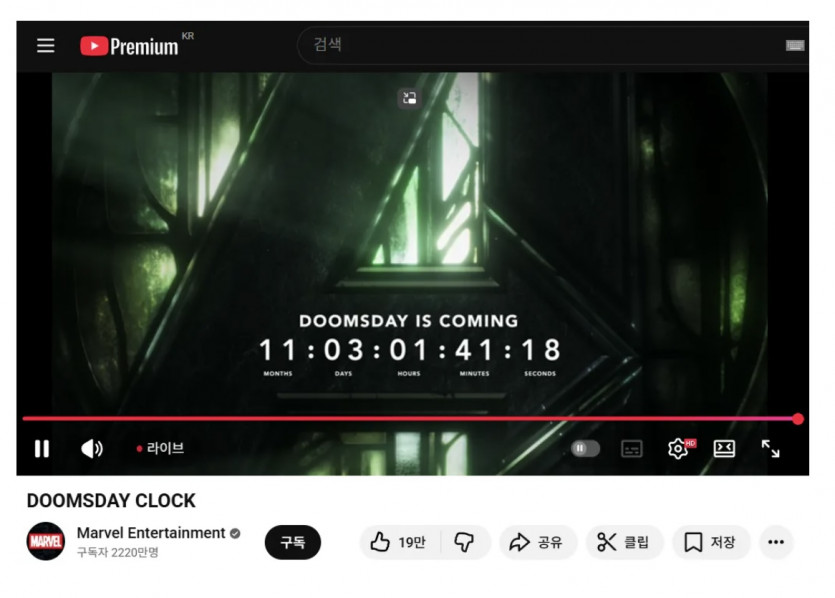Dislike the DOOMSDAY CLOCK video
The image size is (835, 598).
click(464, 542)
